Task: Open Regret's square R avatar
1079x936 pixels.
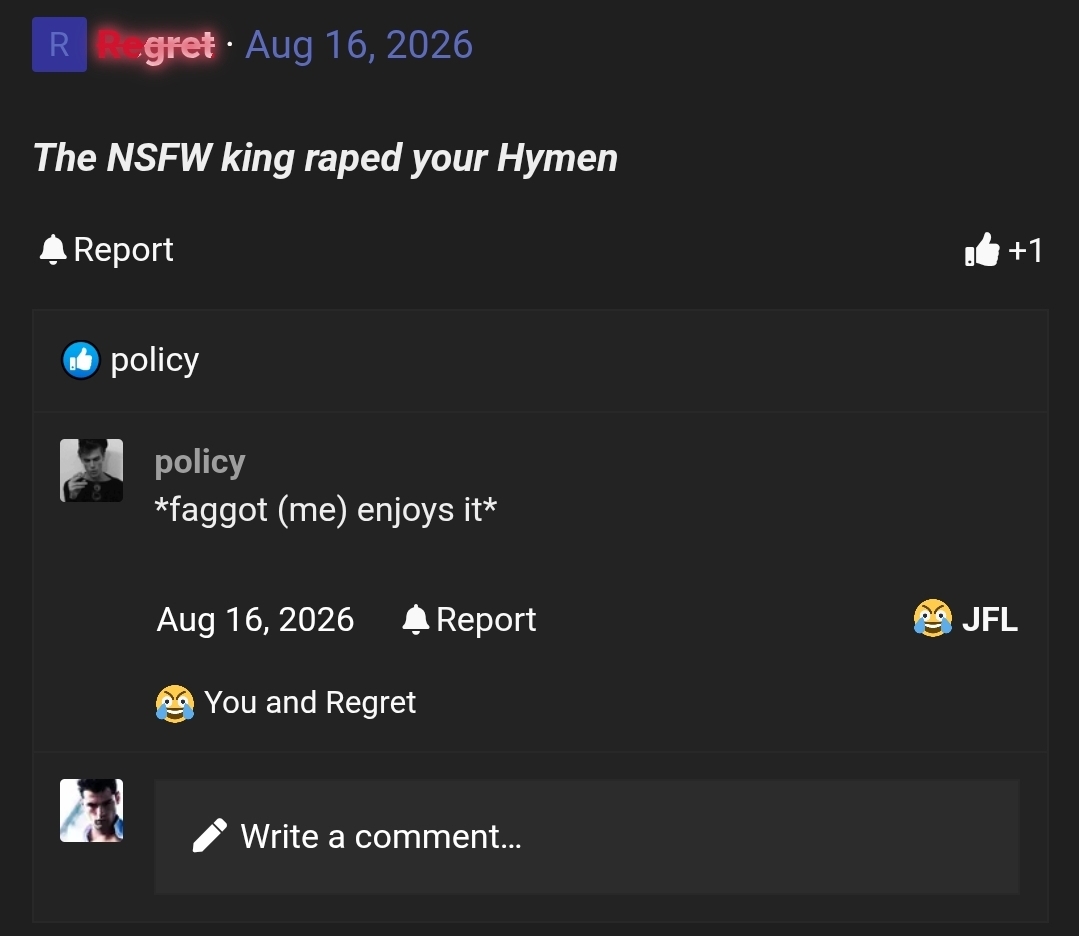Action: click(x=59, y=45)
